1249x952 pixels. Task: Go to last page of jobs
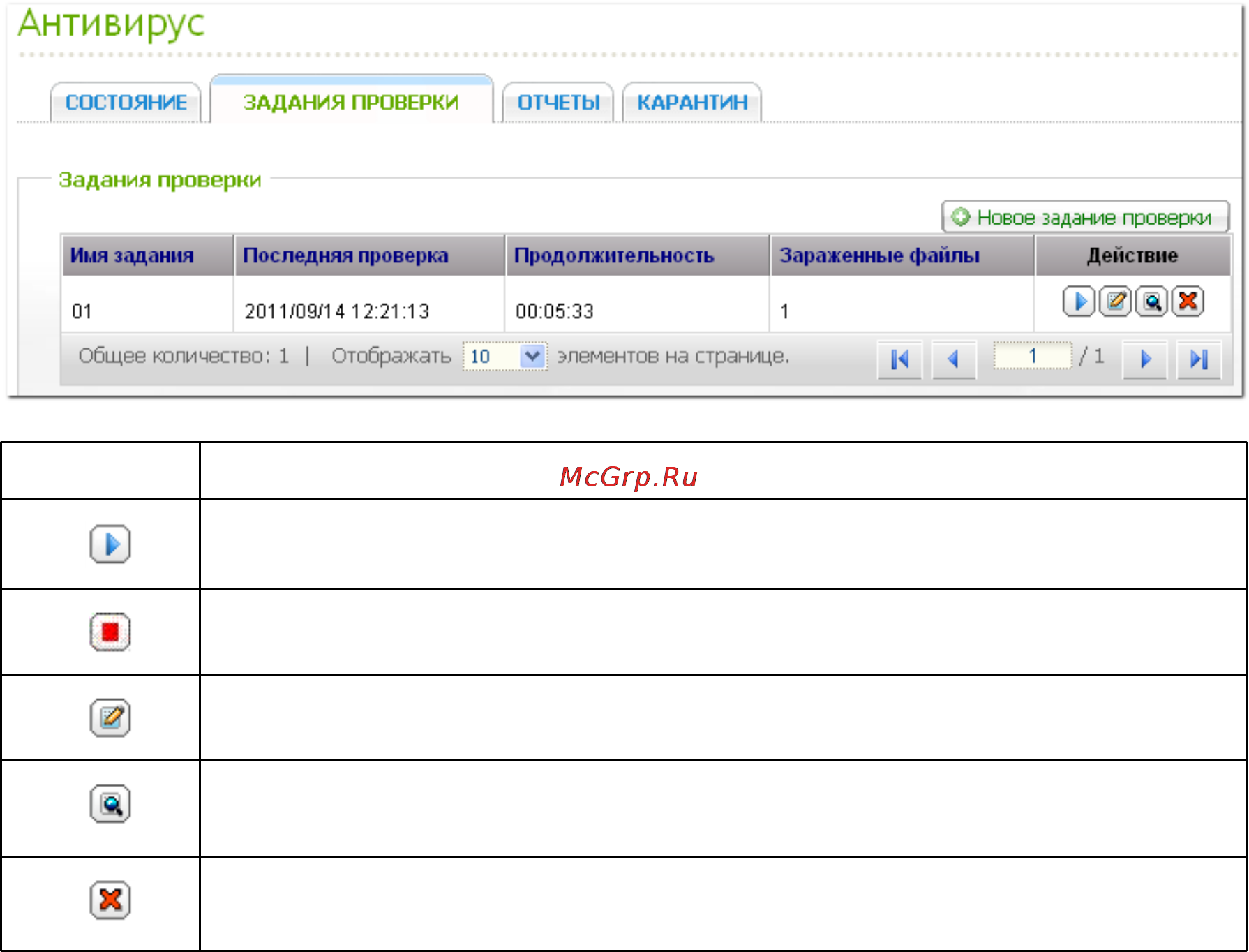[x=1199, y=359]
